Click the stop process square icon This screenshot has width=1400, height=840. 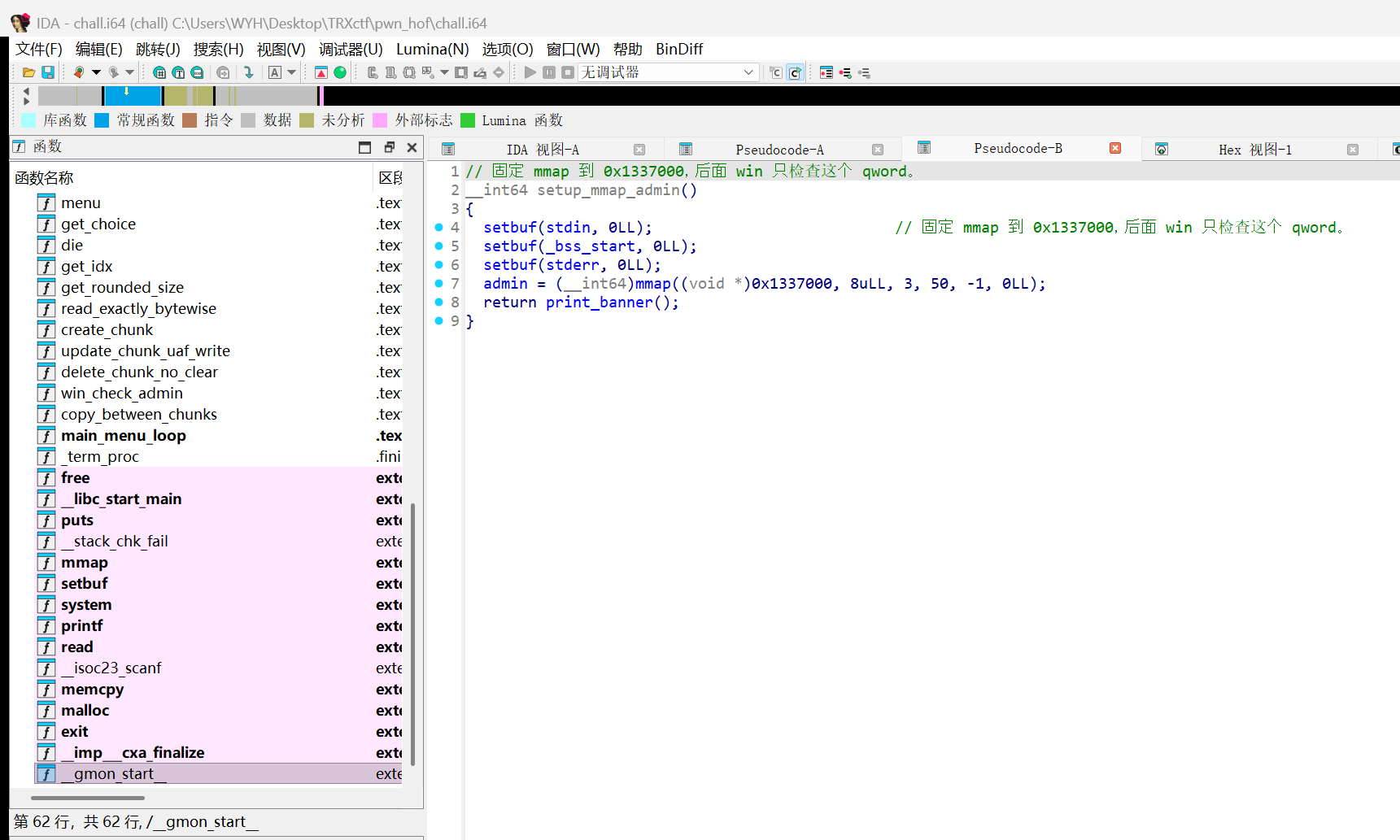point(568,72)
